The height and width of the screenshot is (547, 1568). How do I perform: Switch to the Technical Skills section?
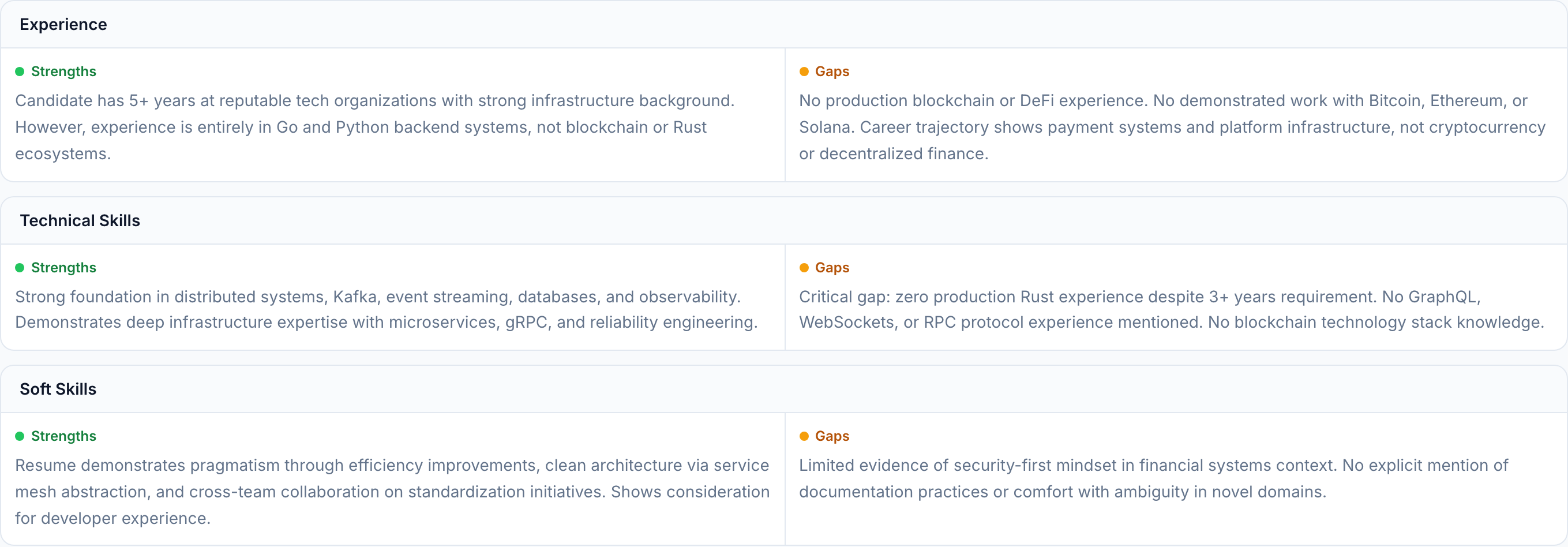point(80,220)
